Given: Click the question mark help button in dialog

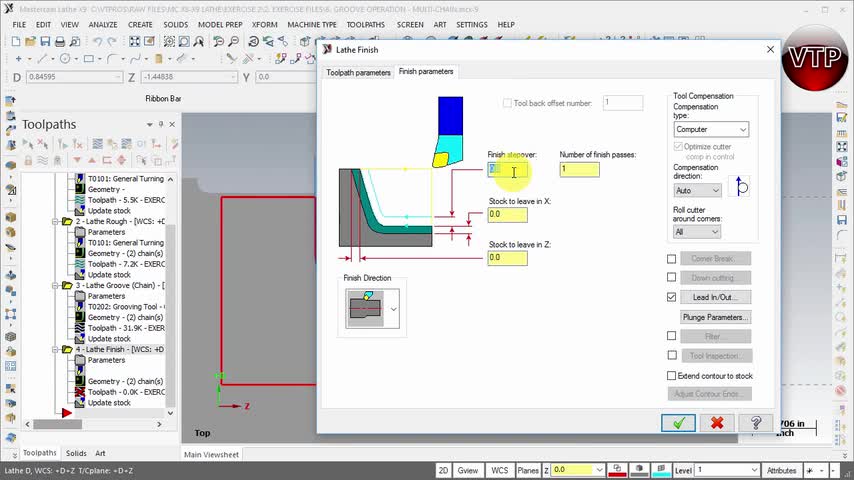Looking at the screenshot, I should click(755, 423).
